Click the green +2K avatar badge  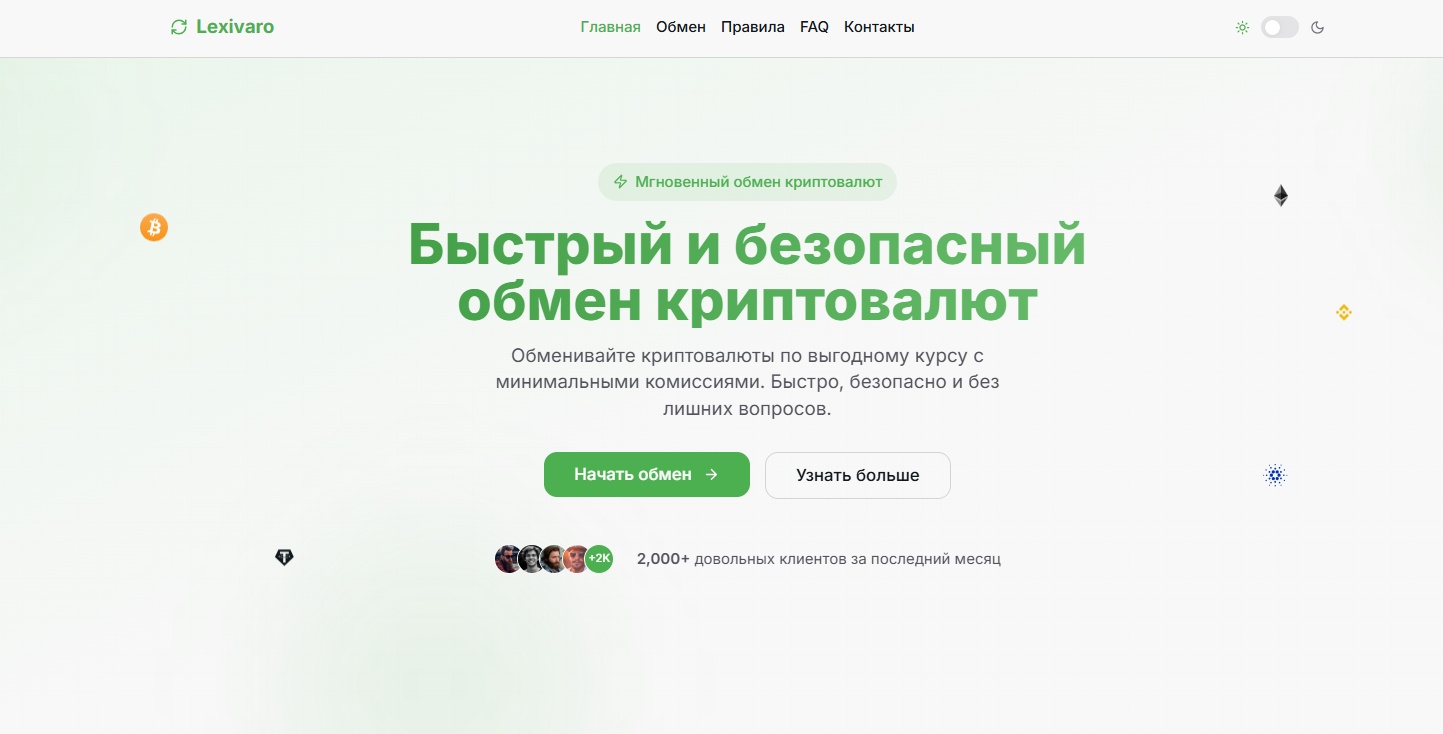click(x=599, y=558)
